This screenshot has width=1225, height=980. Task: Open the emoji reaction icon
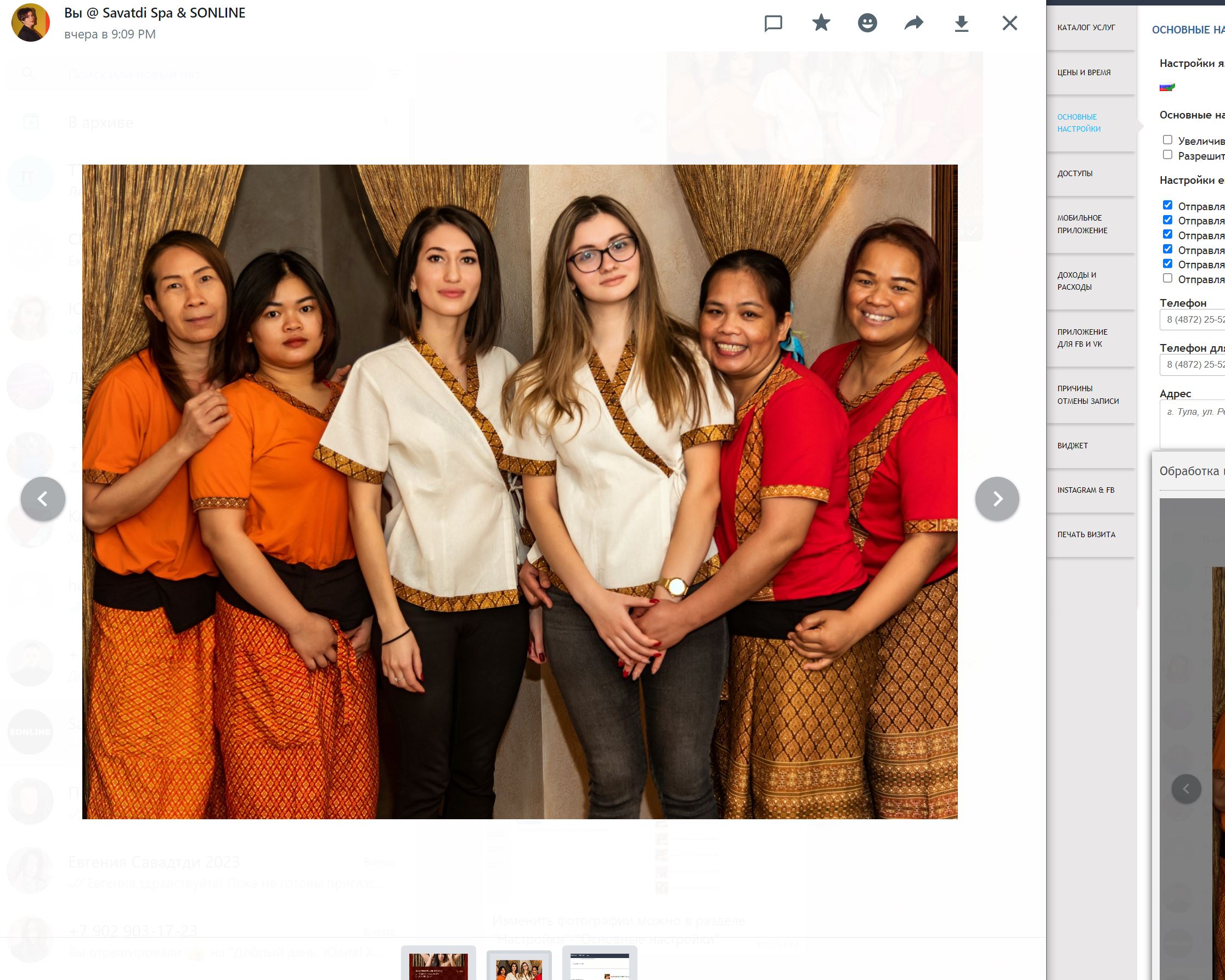click(x=867, y=23)
